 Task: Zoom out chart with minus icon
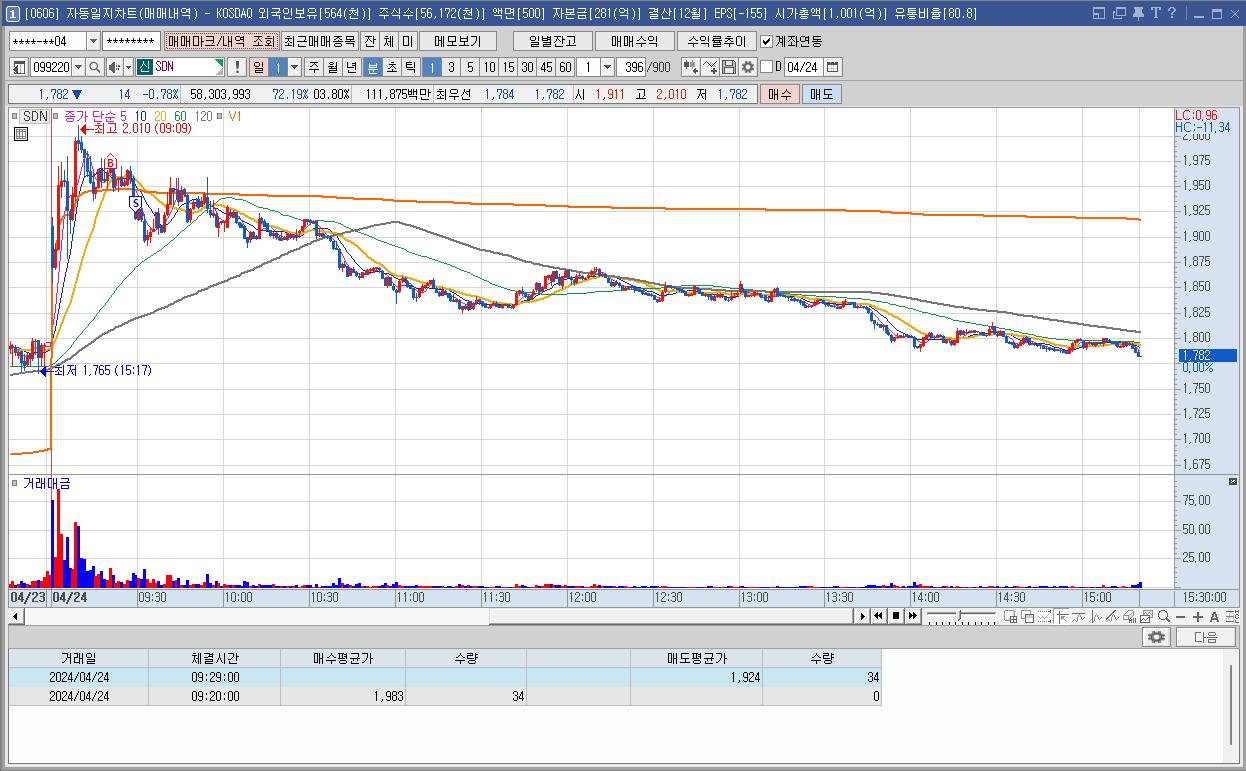(1180, 617)
